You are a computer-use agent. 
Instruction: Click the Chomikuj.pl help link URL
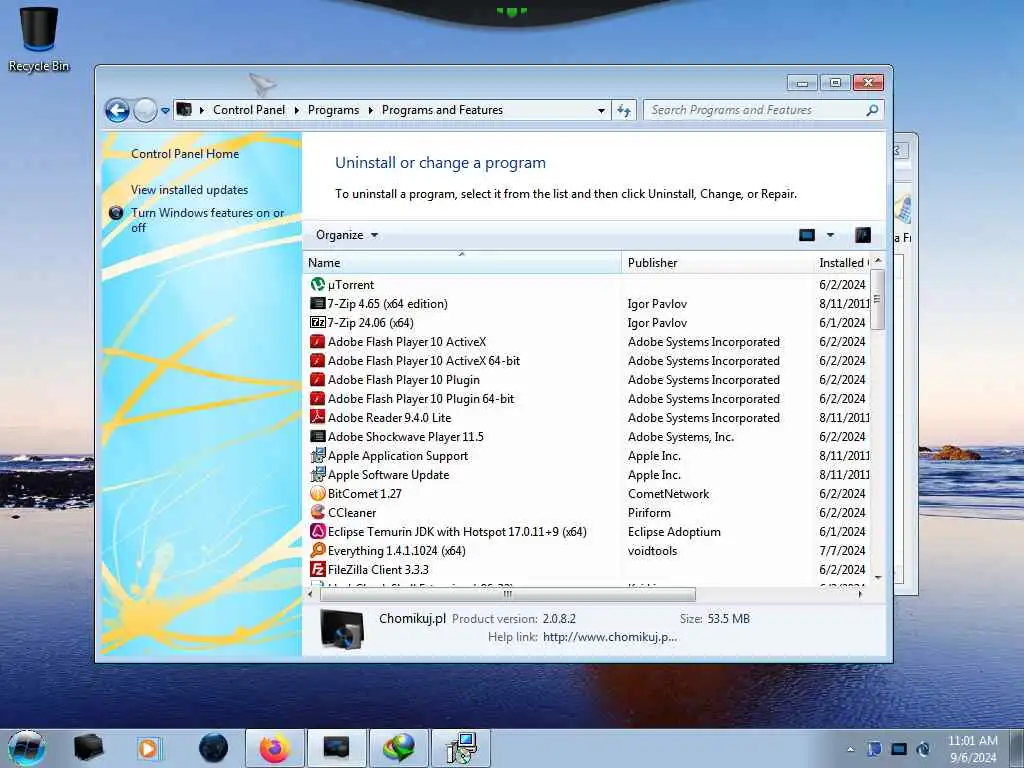click(610, 637)
